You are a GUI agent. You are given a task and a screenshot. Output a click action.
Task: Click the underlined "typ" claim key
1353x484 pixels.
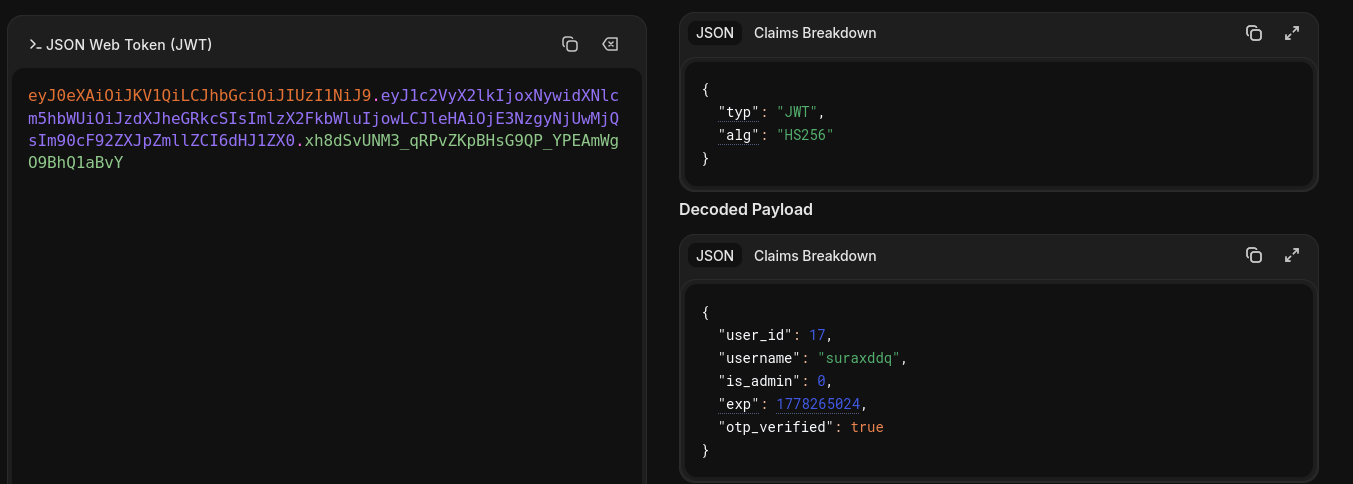(x=739, y=111)
